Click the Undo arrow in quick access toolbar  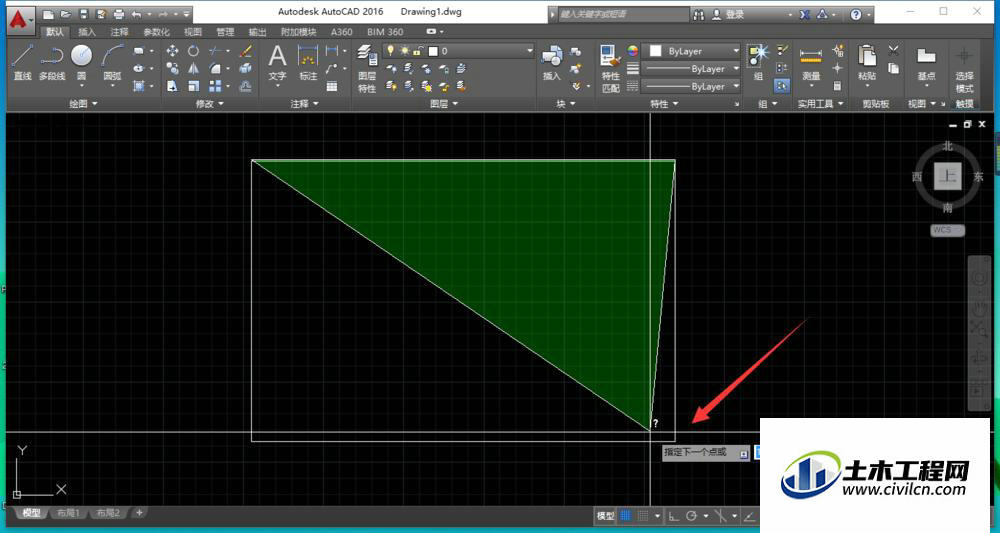(x=136, y=14)
